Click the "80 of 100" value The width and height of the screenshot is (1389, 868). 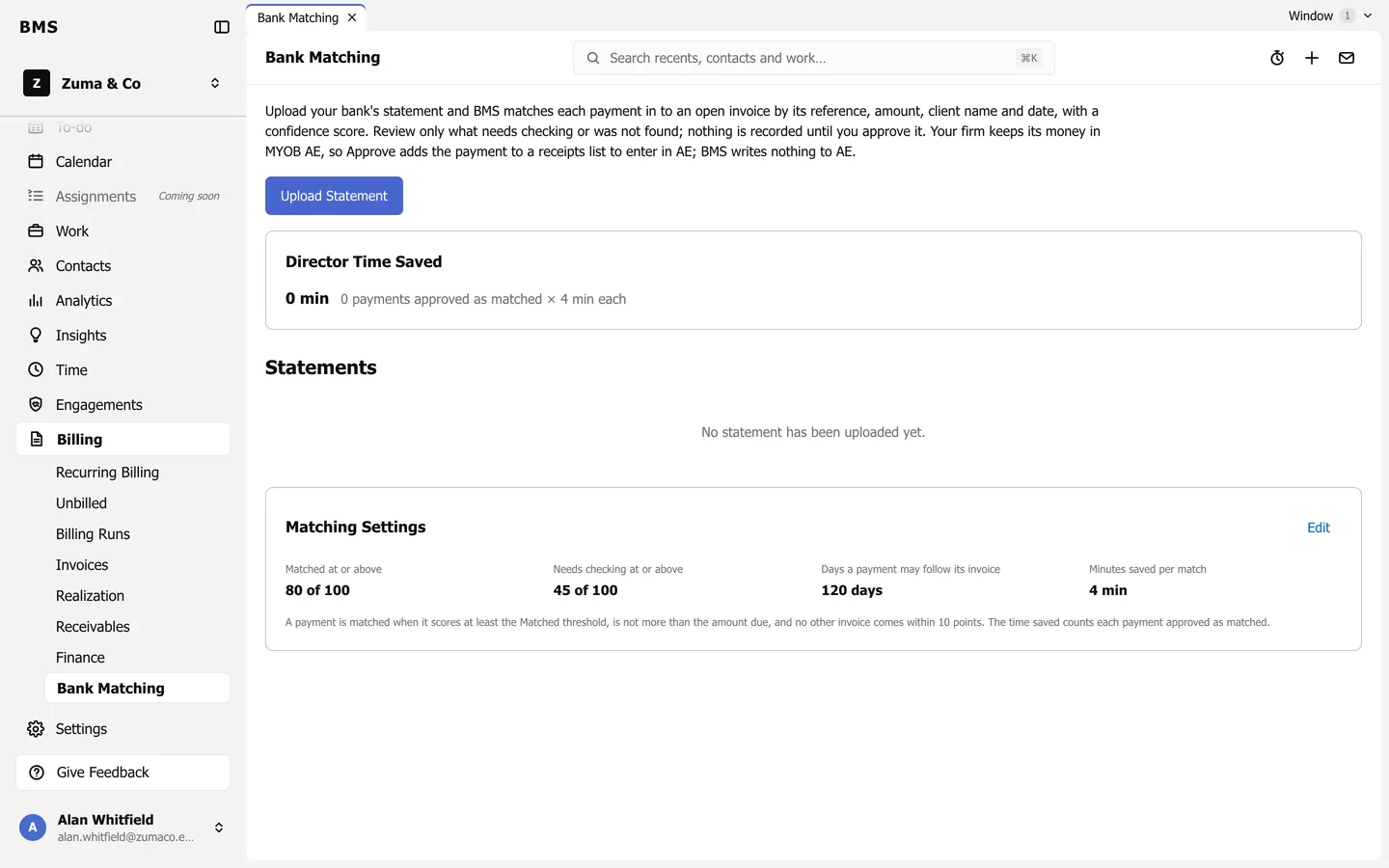click(317, 590)
